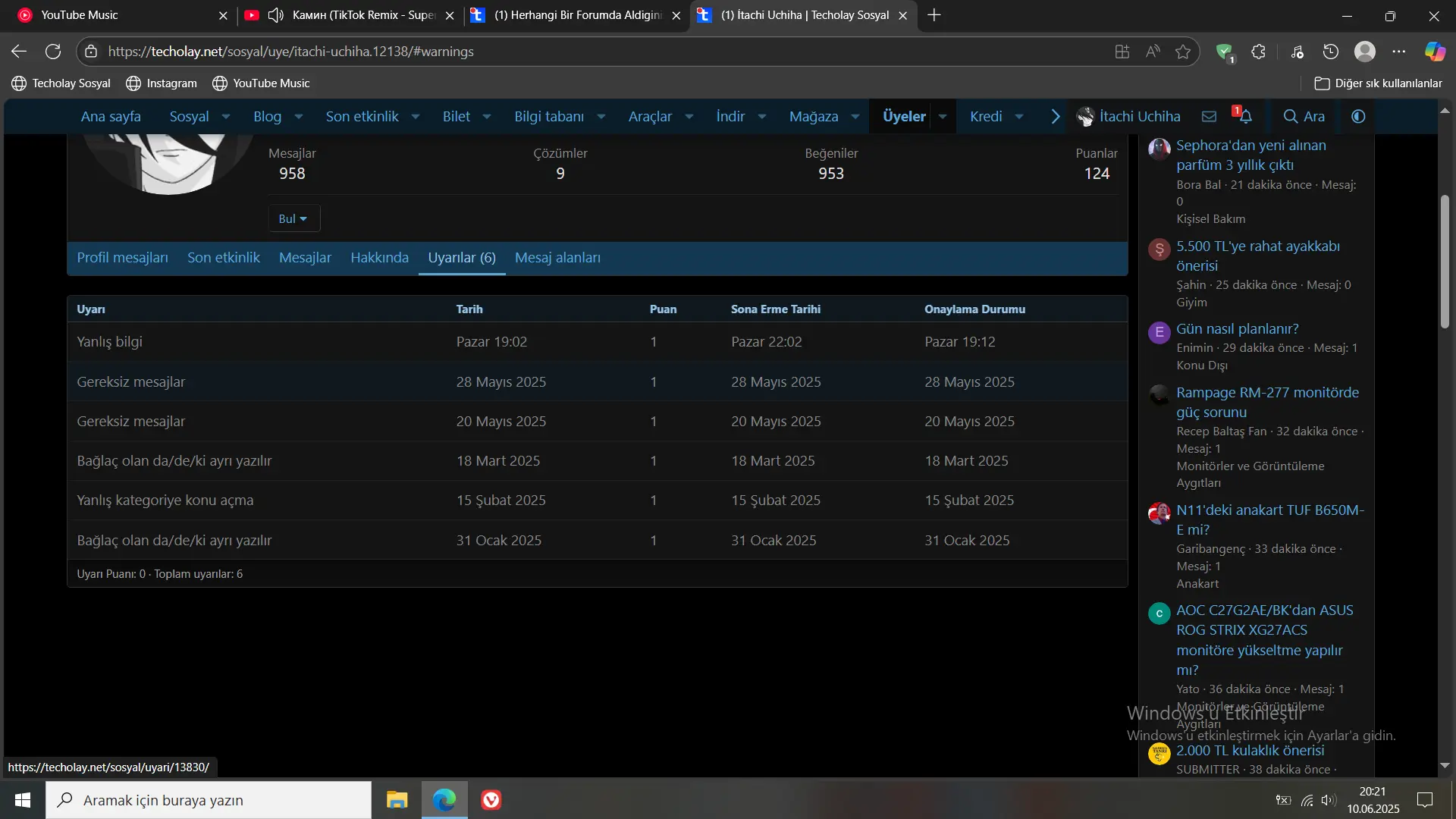Open 2.000 TL kulaklık önerisi thread

(x=1250, y=750)
